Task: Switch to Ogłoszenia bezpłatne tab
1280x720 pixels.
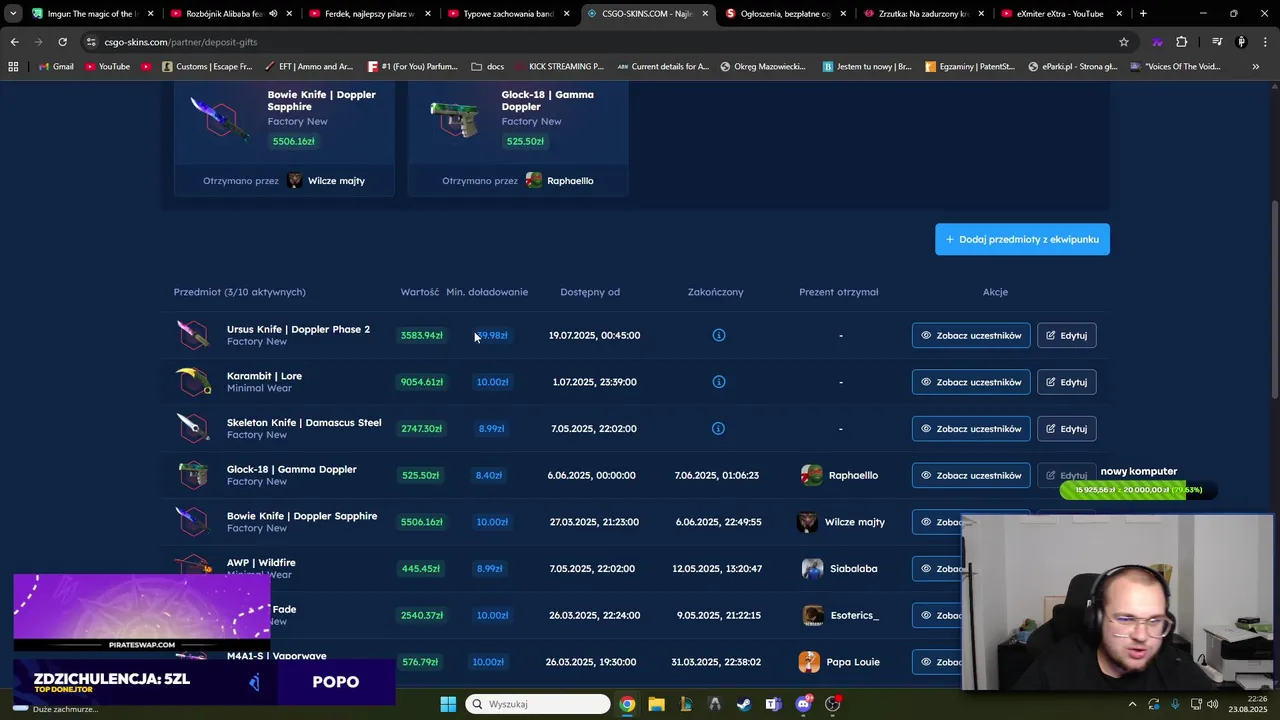Action: pyautogui.click(x=784, y=14)
